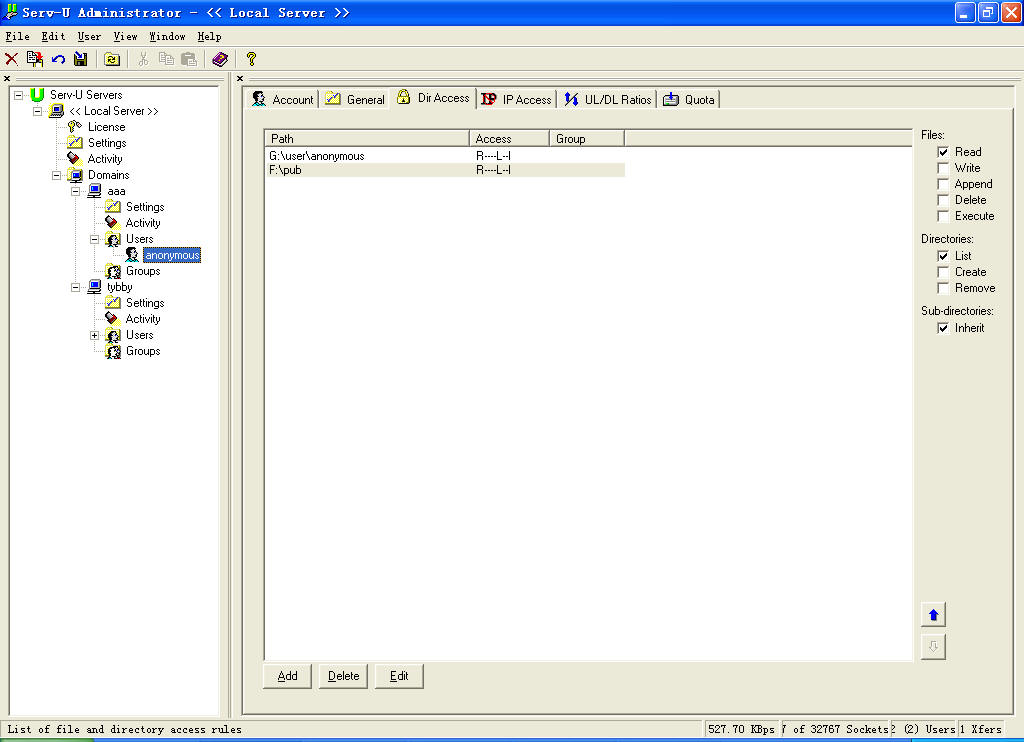Click the copy-document toolbar icon
The width and height of the screenshot is (1024, 742).
pyautogui.click(x=35, y=60)
